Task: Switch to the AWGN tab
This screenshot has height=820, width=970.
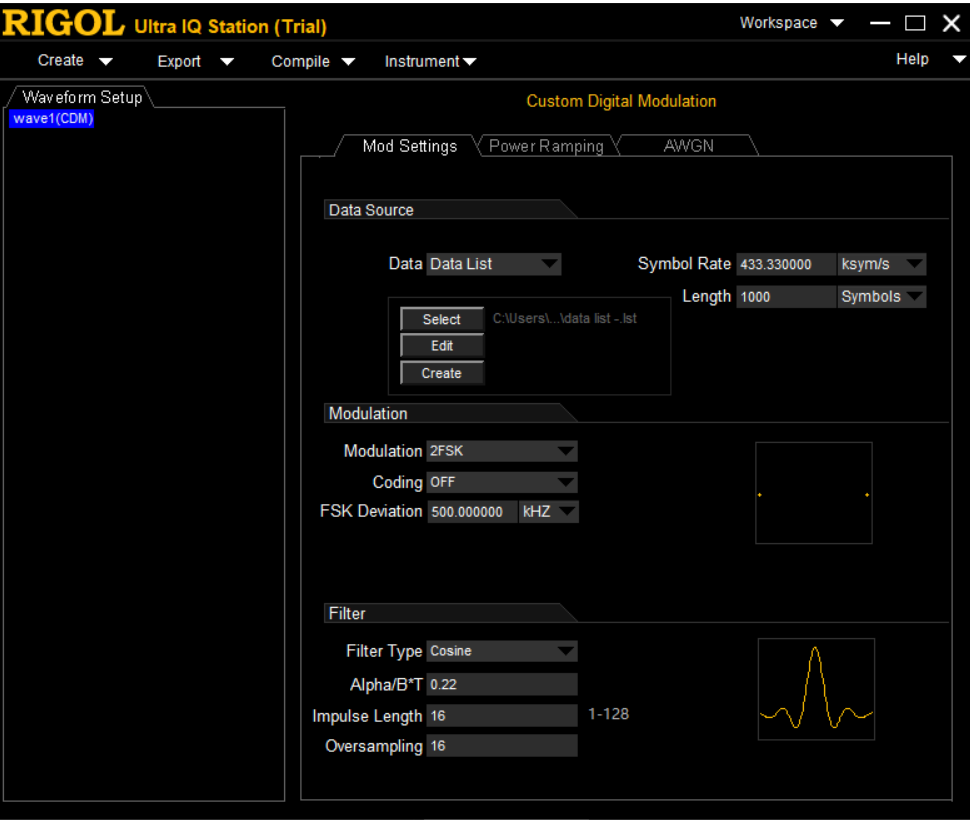Action: (688, 146)
